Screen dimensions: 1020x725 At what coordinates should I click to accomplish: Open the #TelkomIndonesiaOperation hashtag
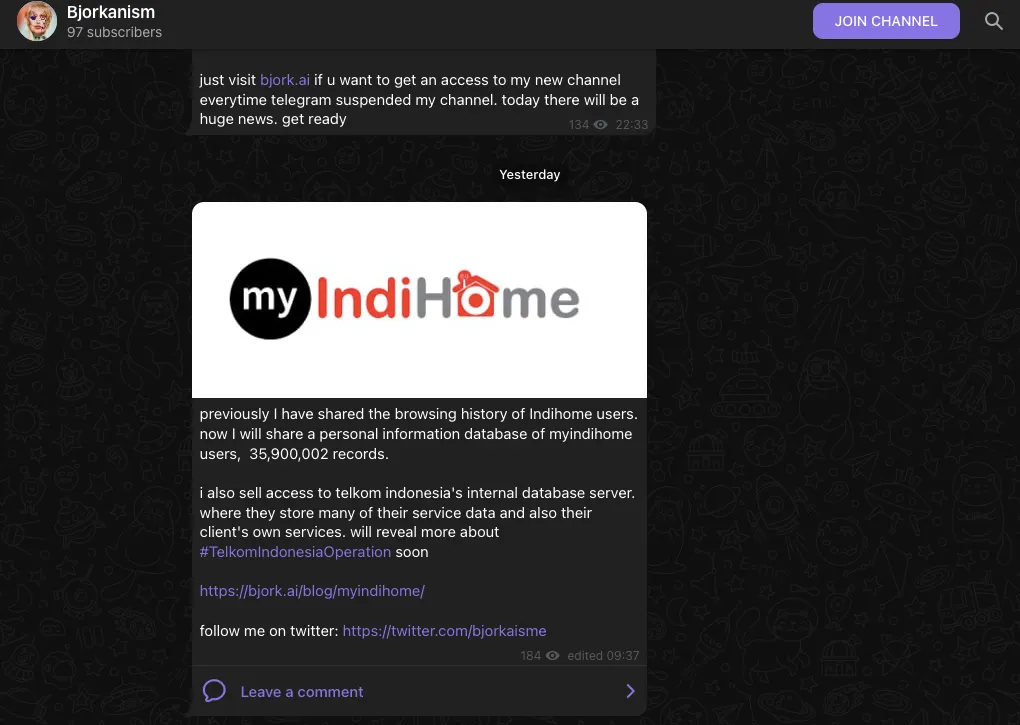(295, 552)
